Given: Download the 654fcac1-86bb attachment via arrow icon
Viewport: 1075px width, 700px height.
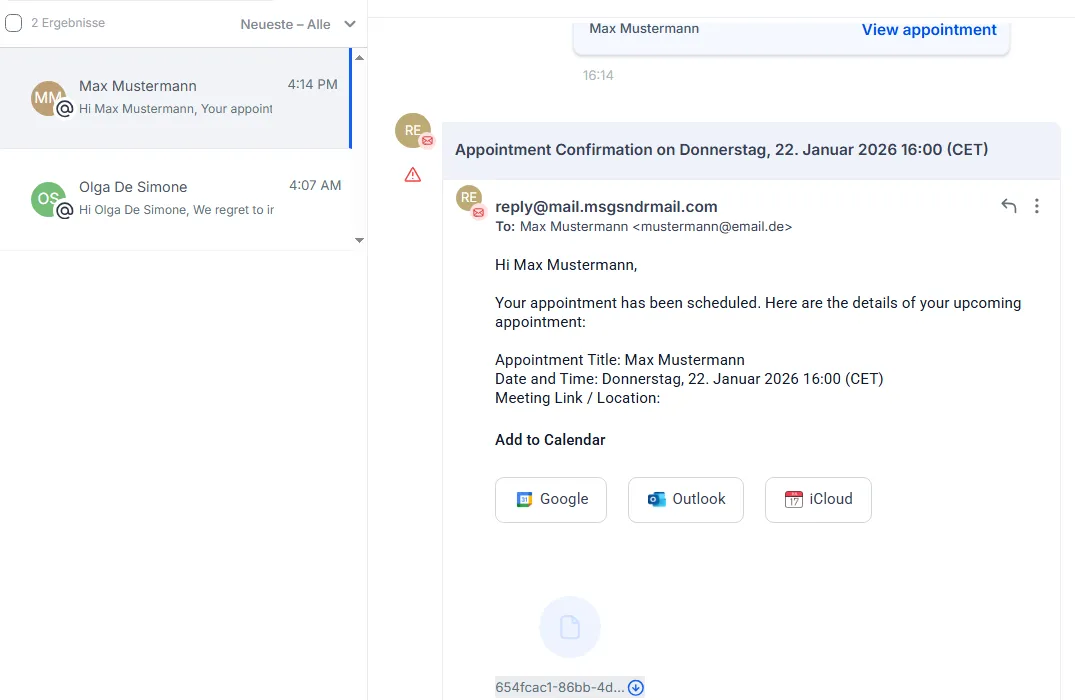Looking at the screenshot, I should tap(636, 688).
